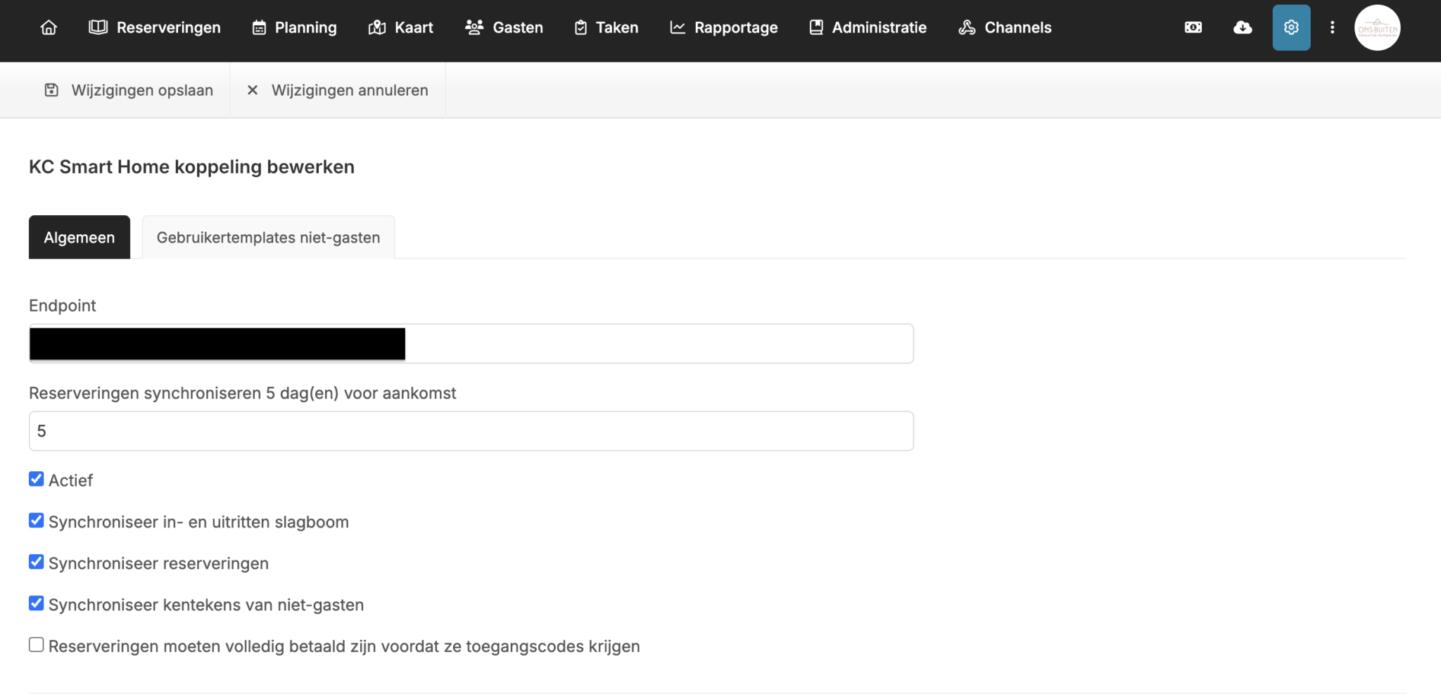The height and width of the screenshot is (694, 1441).
Task: Toggle Synchroniseer in- en uitritten slagboom
Action: pyautogui.click(x=37, y=521)
